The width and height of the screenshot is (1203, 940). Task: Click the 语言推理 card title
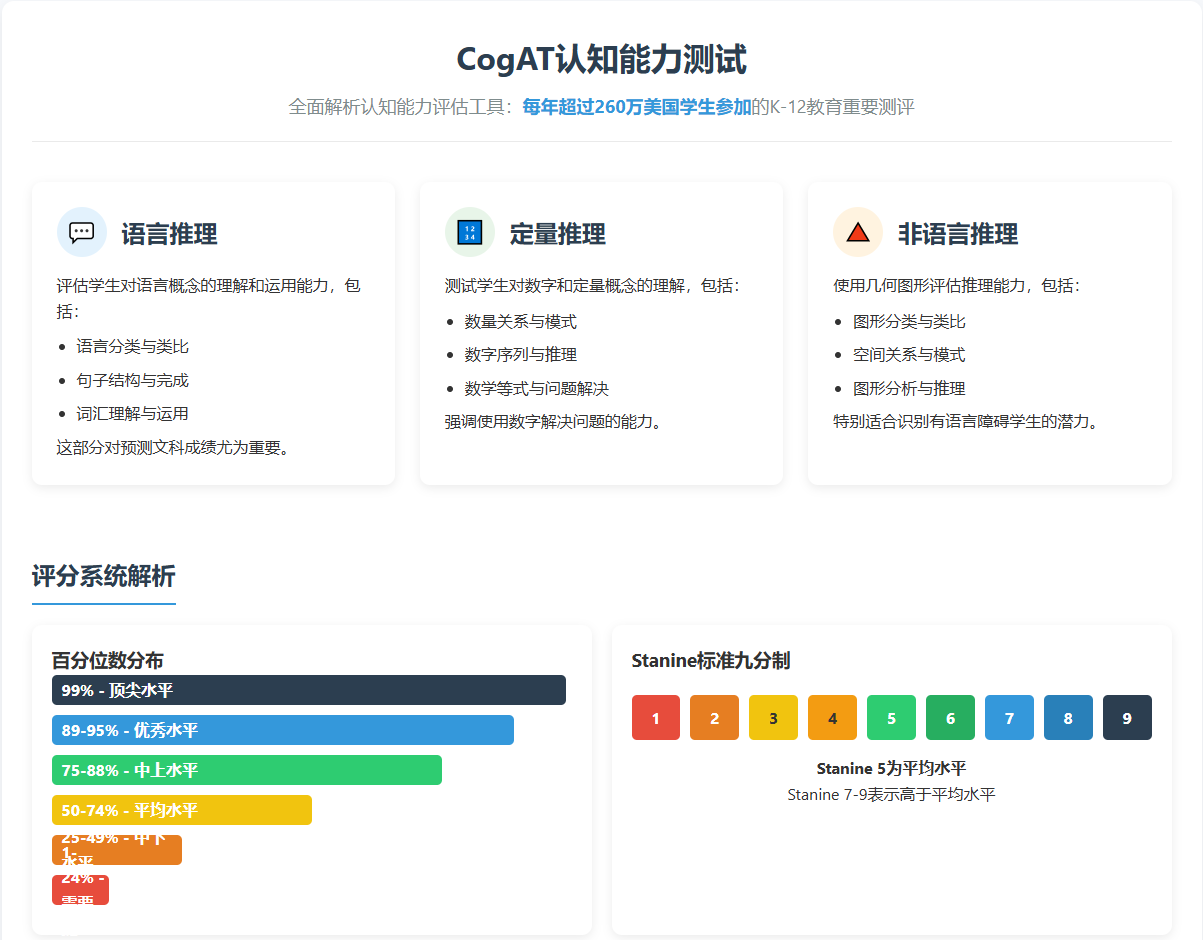pos(169,234)
